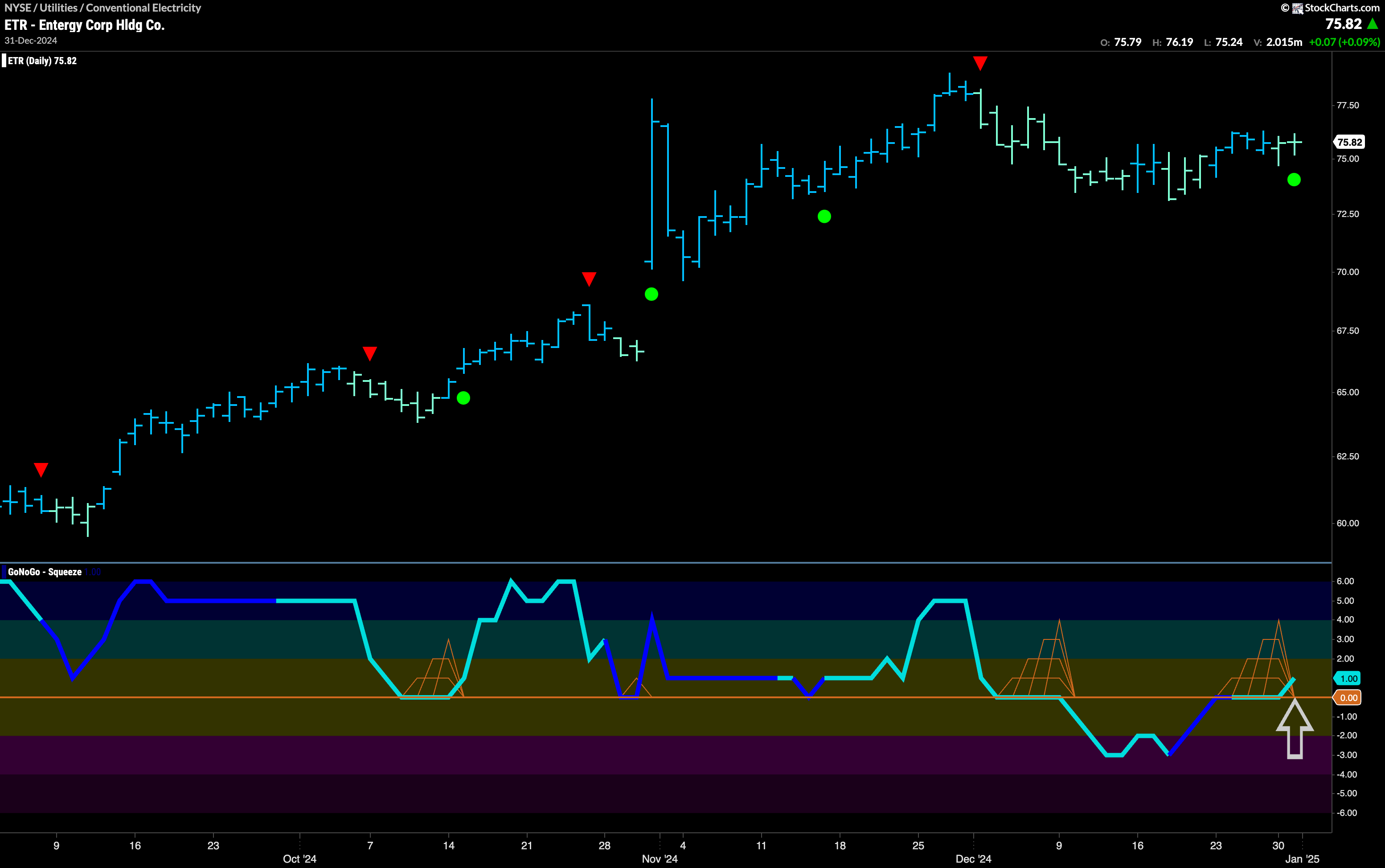
Task: Click the 31-Dec-2024 date text
Action: pyautogui.click(x=30, y=40)
